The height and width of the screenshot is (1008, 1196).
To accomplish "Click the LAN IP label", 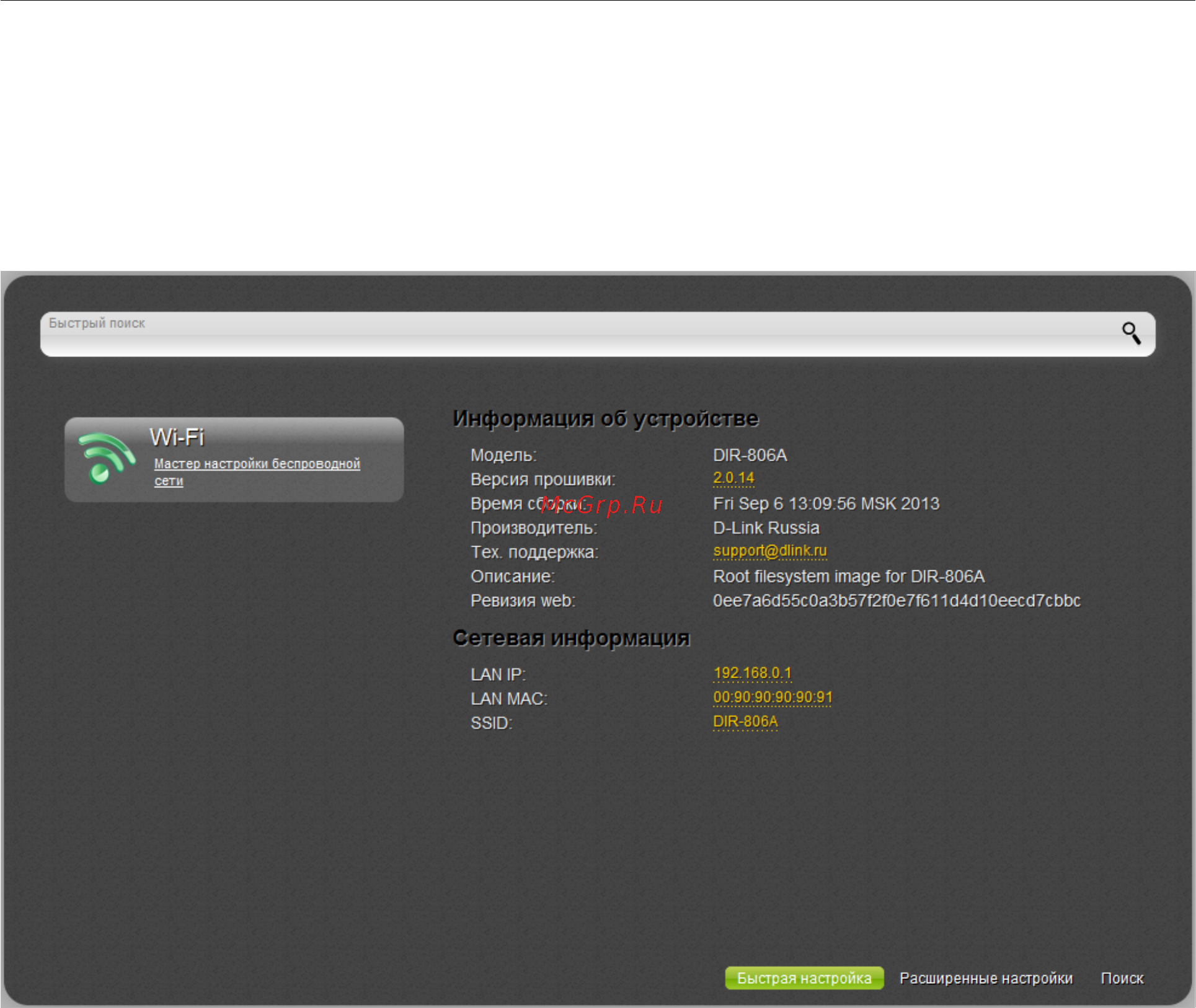I will [x=498, y=674].
